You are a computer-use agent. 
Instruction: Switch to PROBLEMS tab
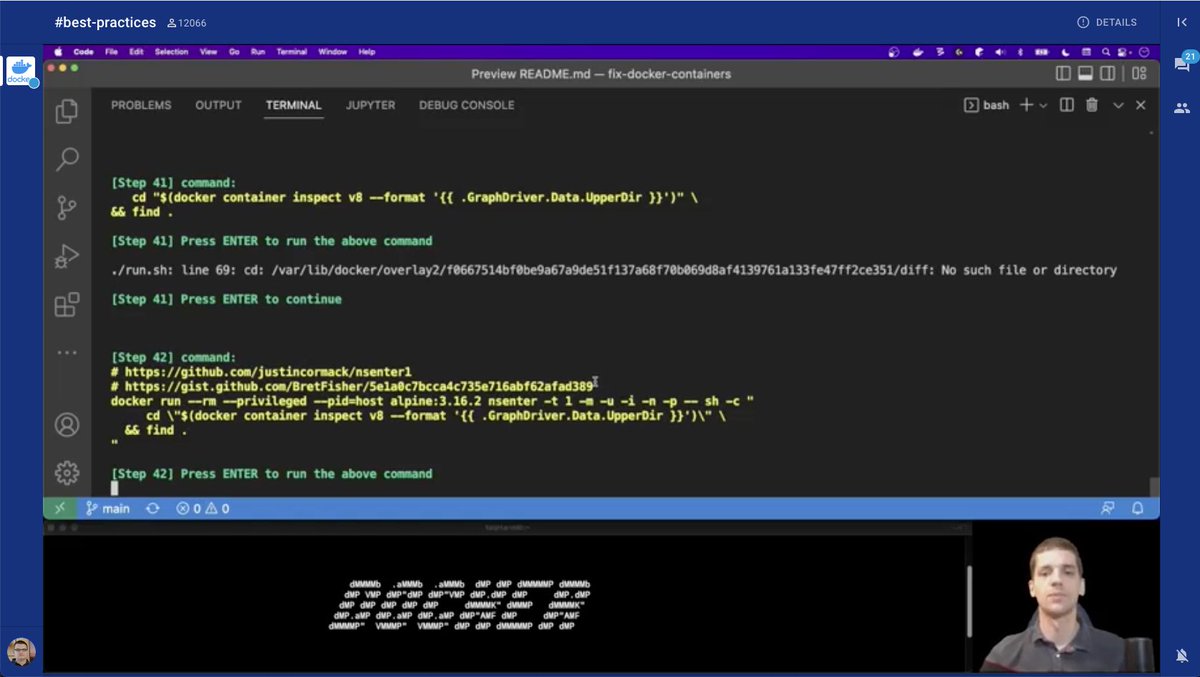click(x=141, y=105)
